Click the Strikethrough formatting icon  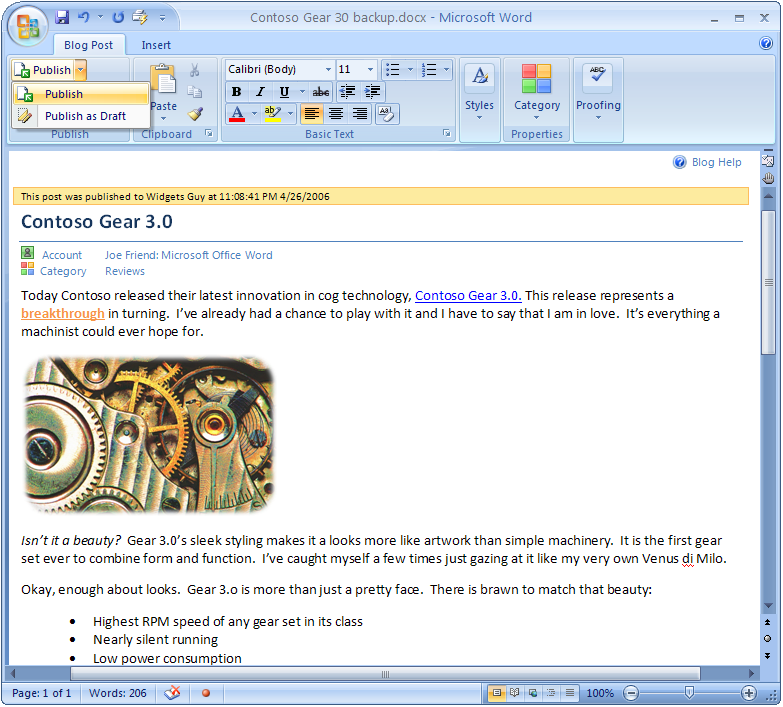(321, 92)
